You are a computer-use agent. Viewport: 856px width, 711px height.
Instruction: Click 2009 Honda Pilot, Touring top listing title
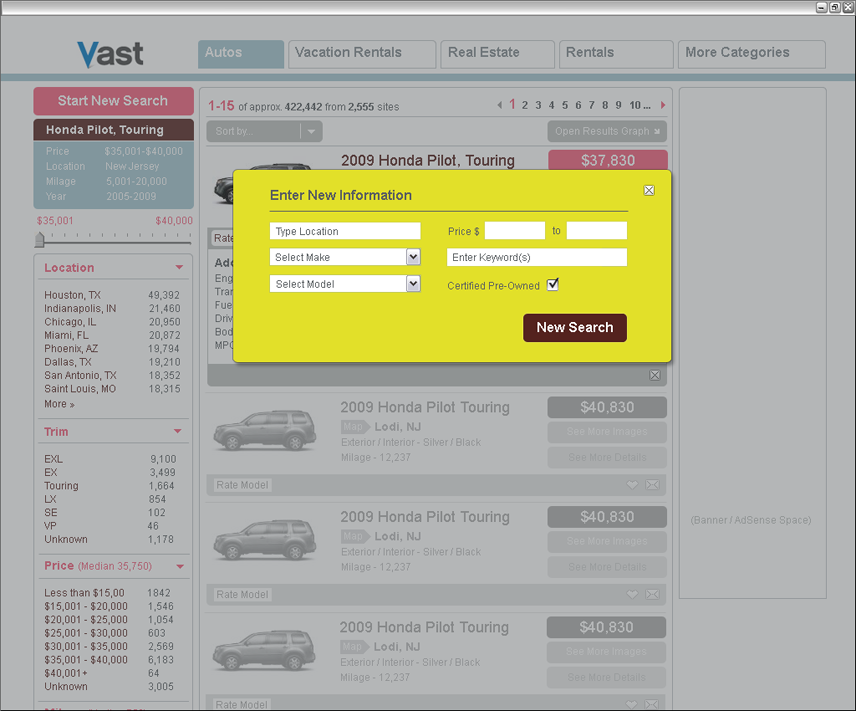pos(428,161)
